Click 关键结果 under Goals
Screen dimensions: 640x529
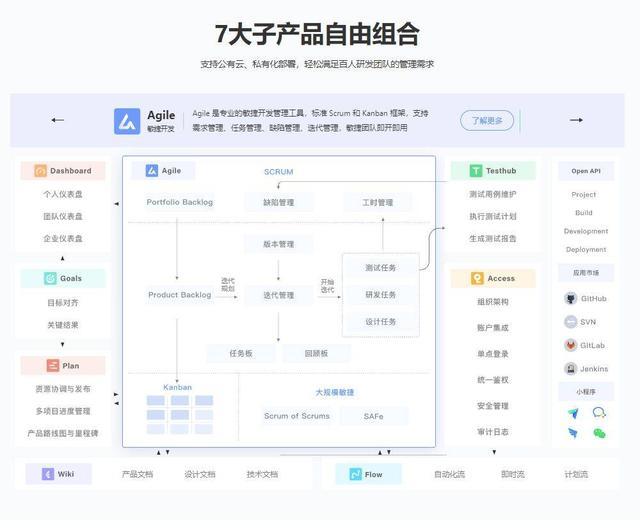point(63,325)
